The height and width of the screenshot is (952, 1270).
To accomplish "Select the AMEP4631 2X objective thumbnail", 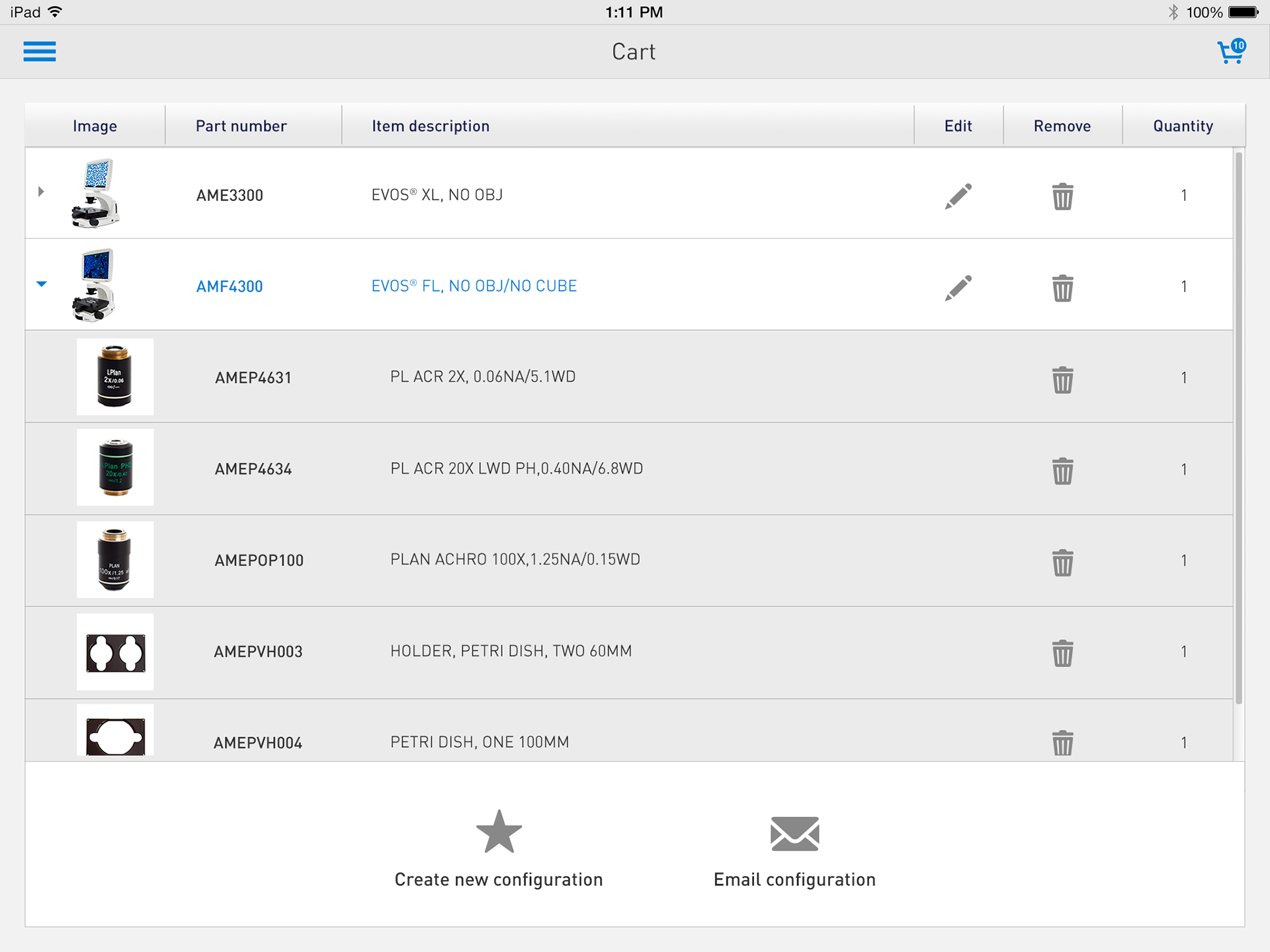I will 115,377.
